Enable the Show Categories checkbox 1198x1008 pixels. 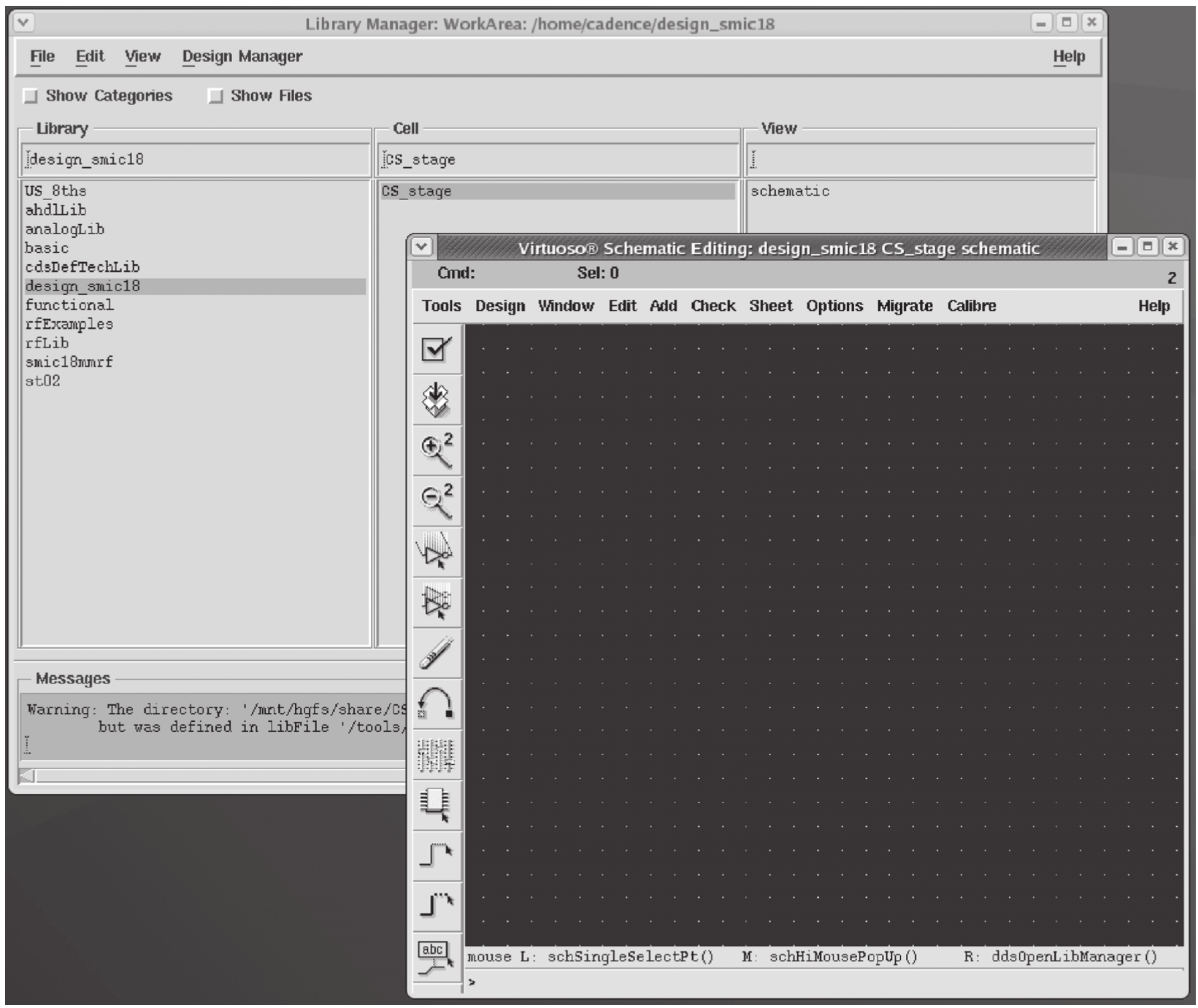pyautogui.click(x=31, y=96)
